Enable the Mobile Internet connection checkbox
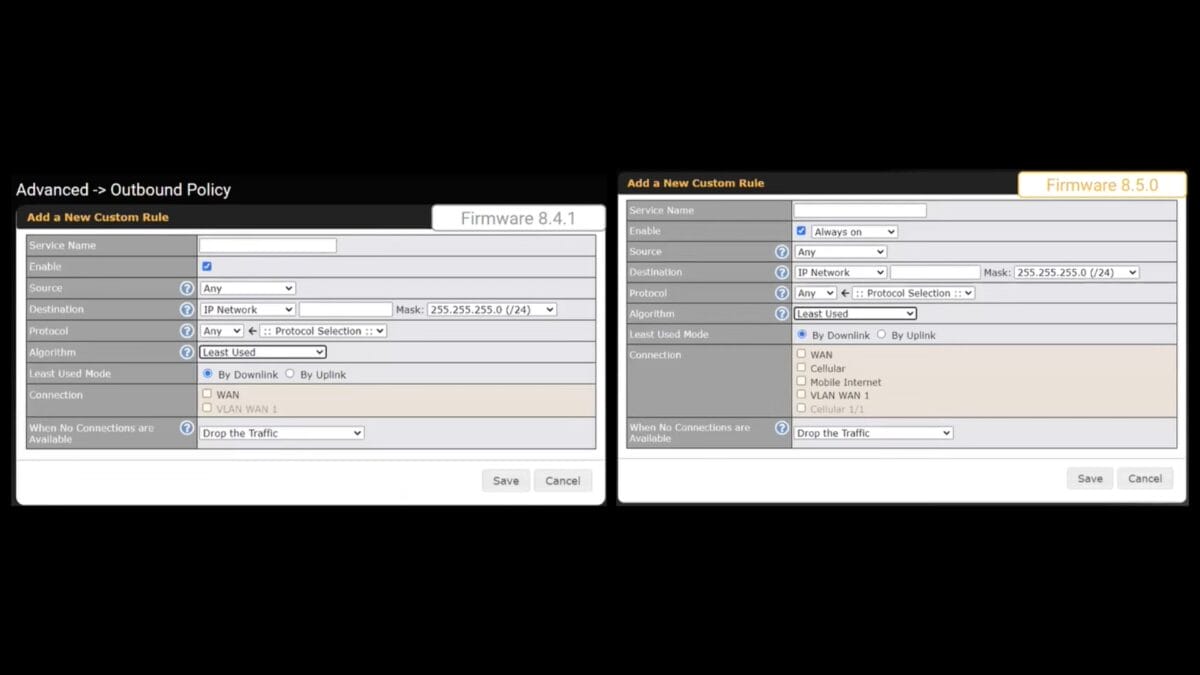The image size is (1200, 675). [801, 381]
